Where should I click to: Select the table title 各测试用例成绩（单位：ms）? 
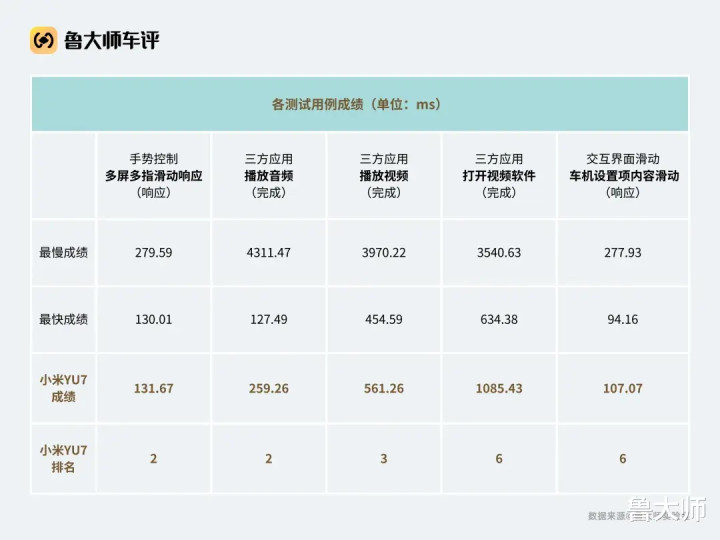(x=356, y=104)
